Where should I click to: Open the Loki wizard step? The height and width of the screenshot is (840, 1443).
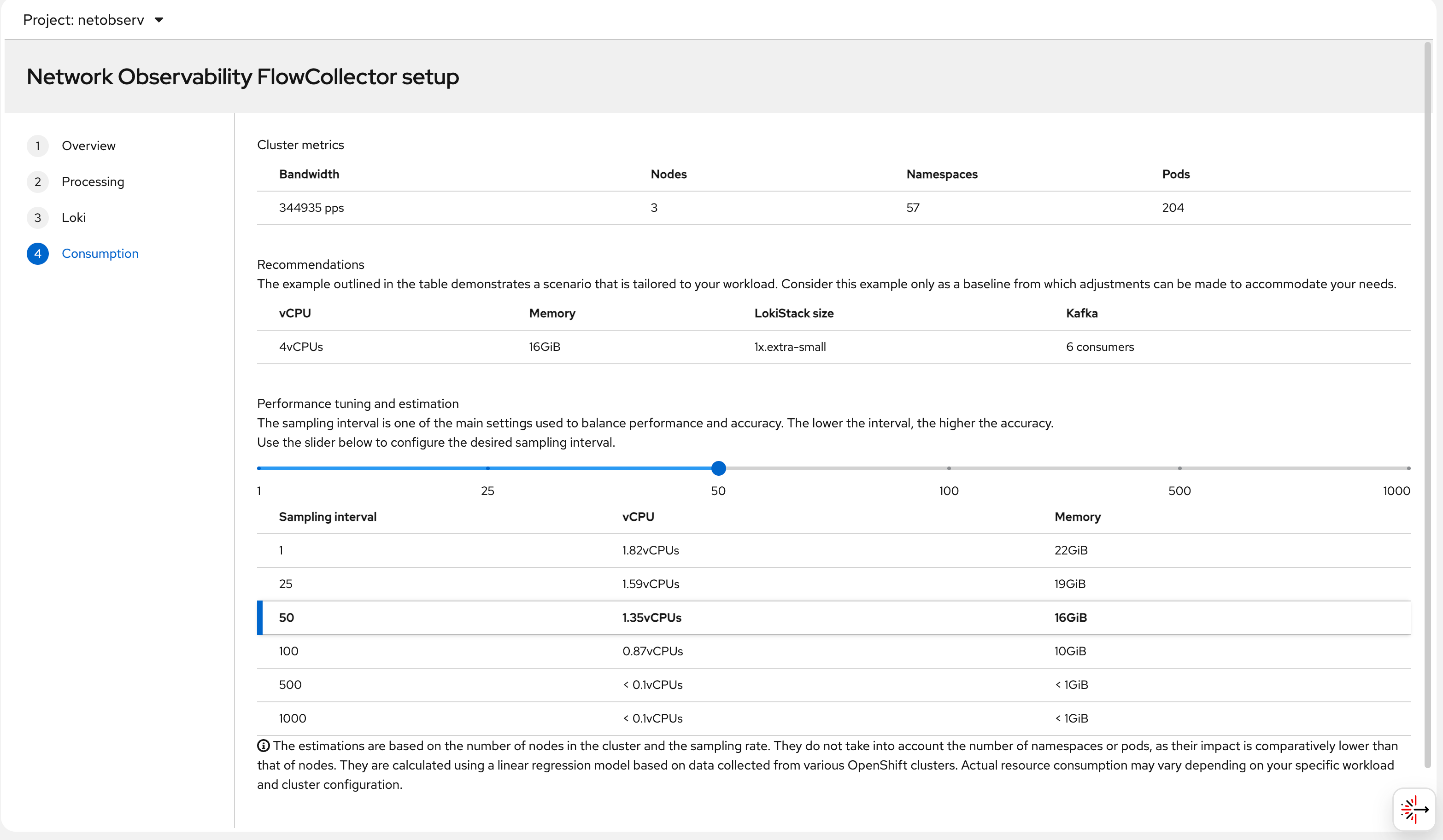[x=73, y=217]
